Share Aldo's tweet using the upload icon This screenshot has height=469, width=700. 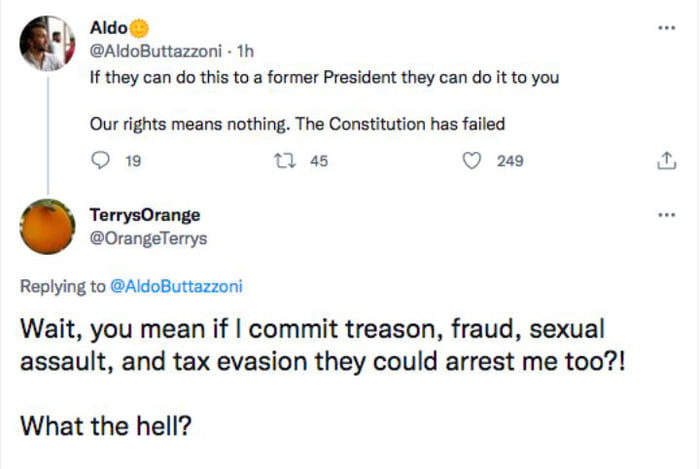tap(663, 160)
